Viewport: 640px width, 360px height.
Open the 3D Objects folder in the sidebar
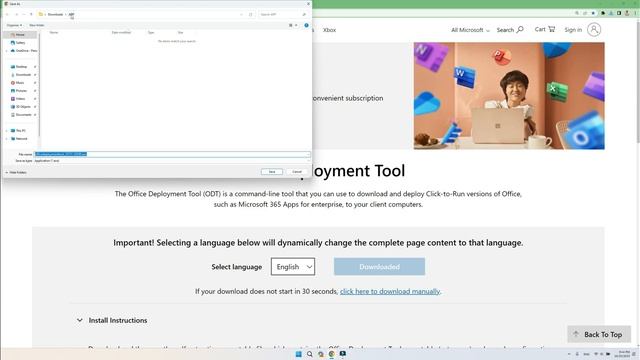tap(22, 107)
